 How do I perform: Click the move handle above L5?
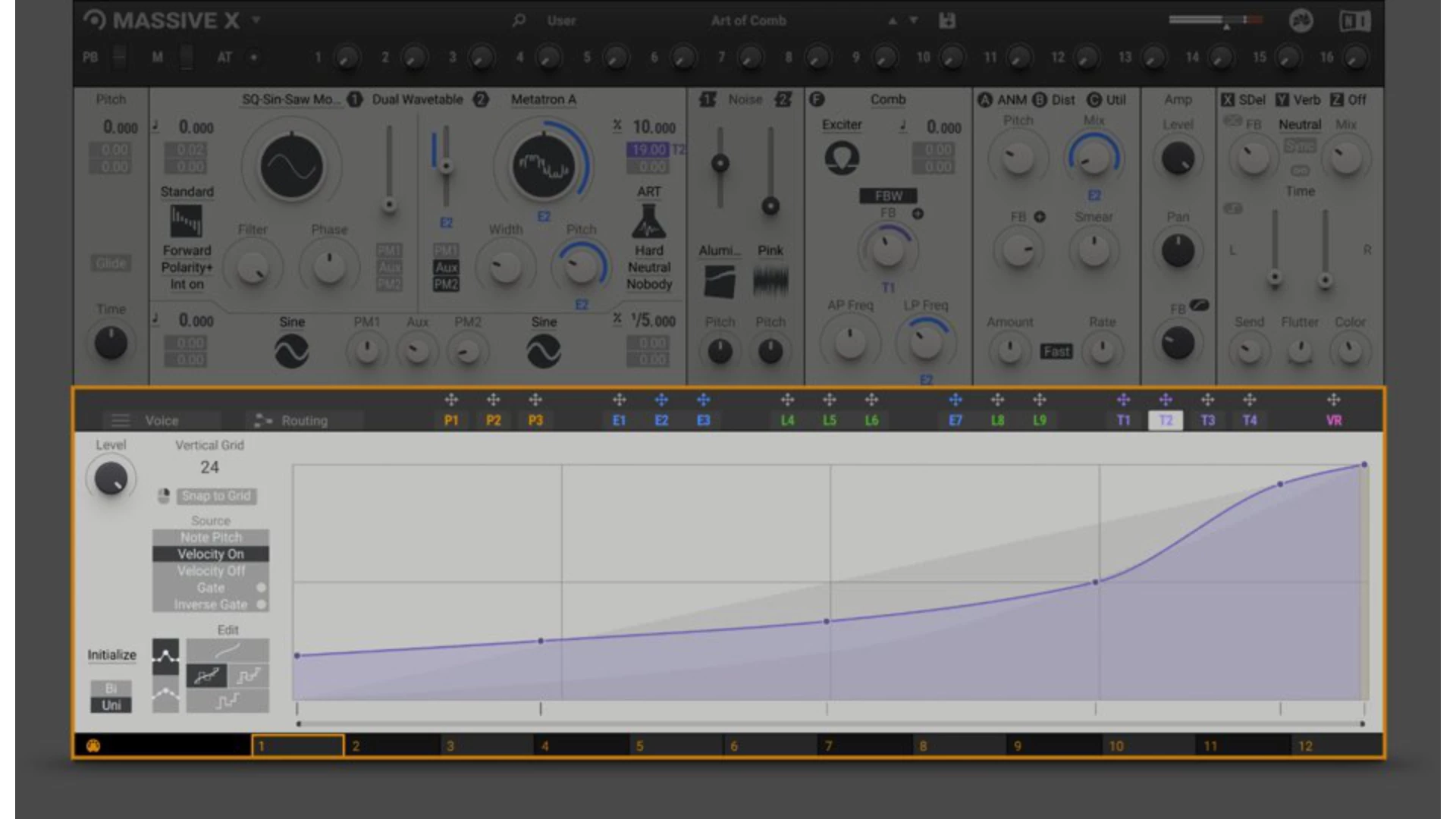pos(830,400)
